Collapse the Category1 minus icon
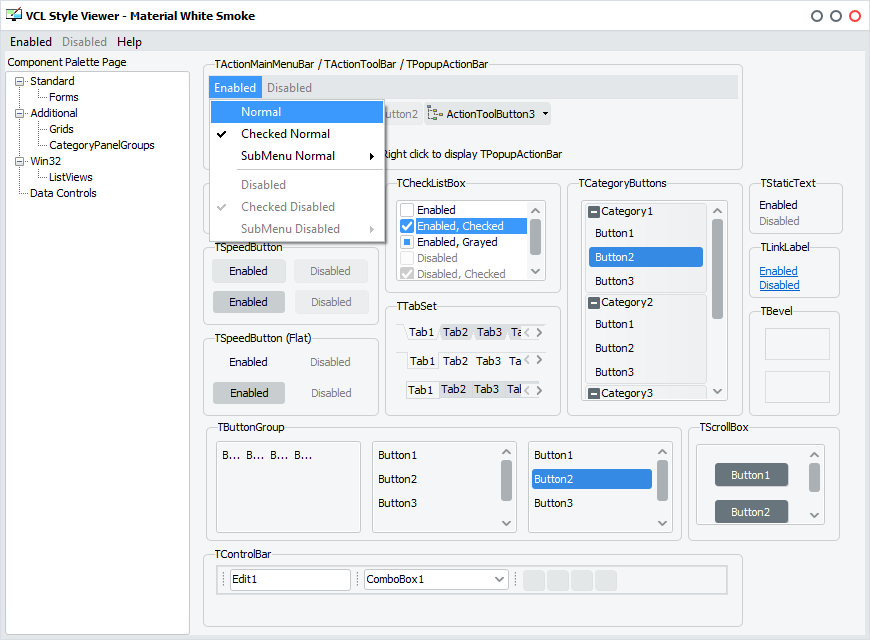This screenshot has height=640, width=870. point(594,211)
